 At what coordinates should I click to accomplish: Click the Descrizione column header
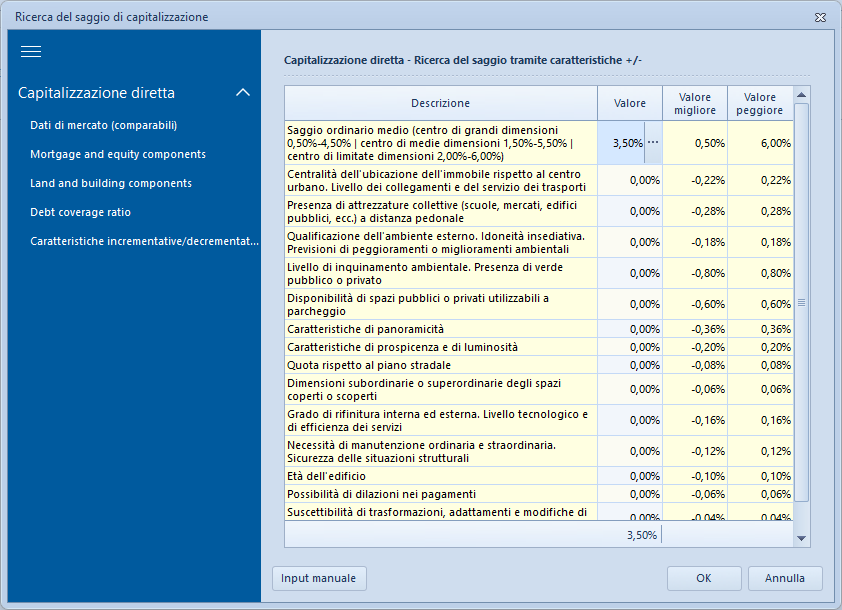(441, 103)
